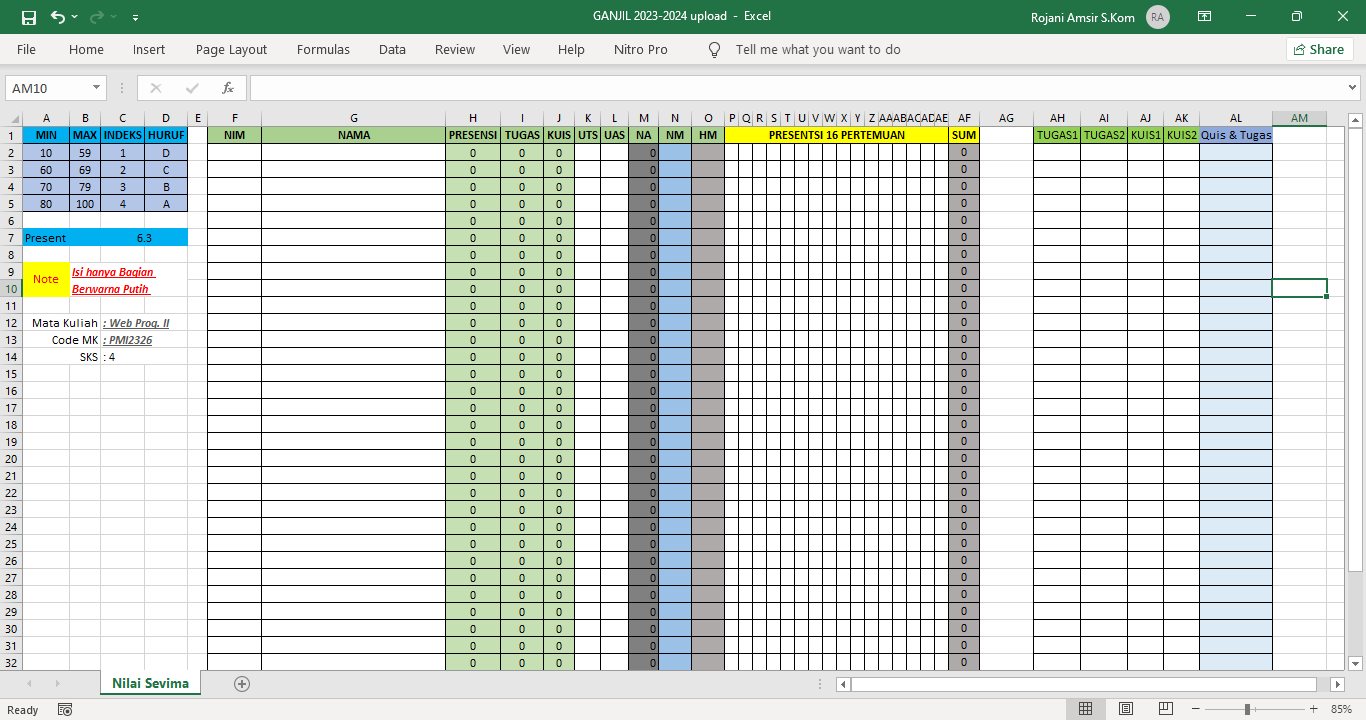Zoom out with the minus icon
Screen dimensions: 1366x720
click(x=1193, y=709)
